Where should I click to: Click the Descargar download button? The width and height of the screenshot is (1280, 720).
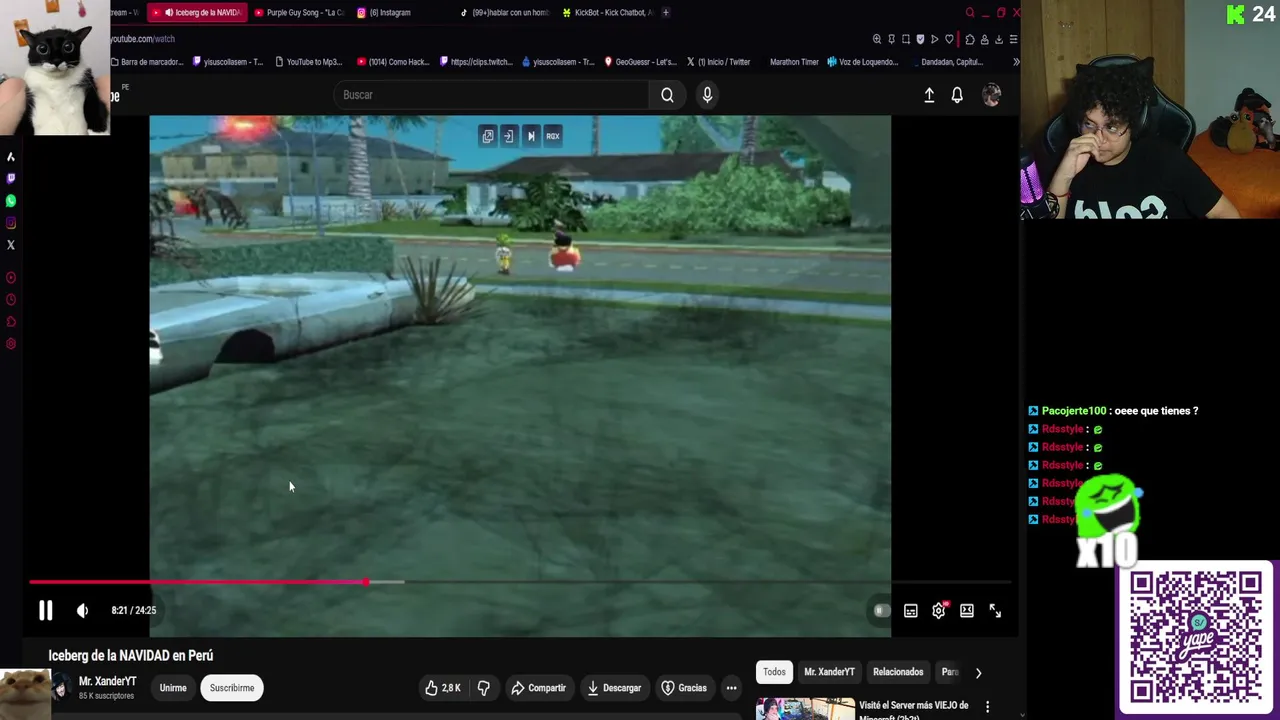pos(614,688)
